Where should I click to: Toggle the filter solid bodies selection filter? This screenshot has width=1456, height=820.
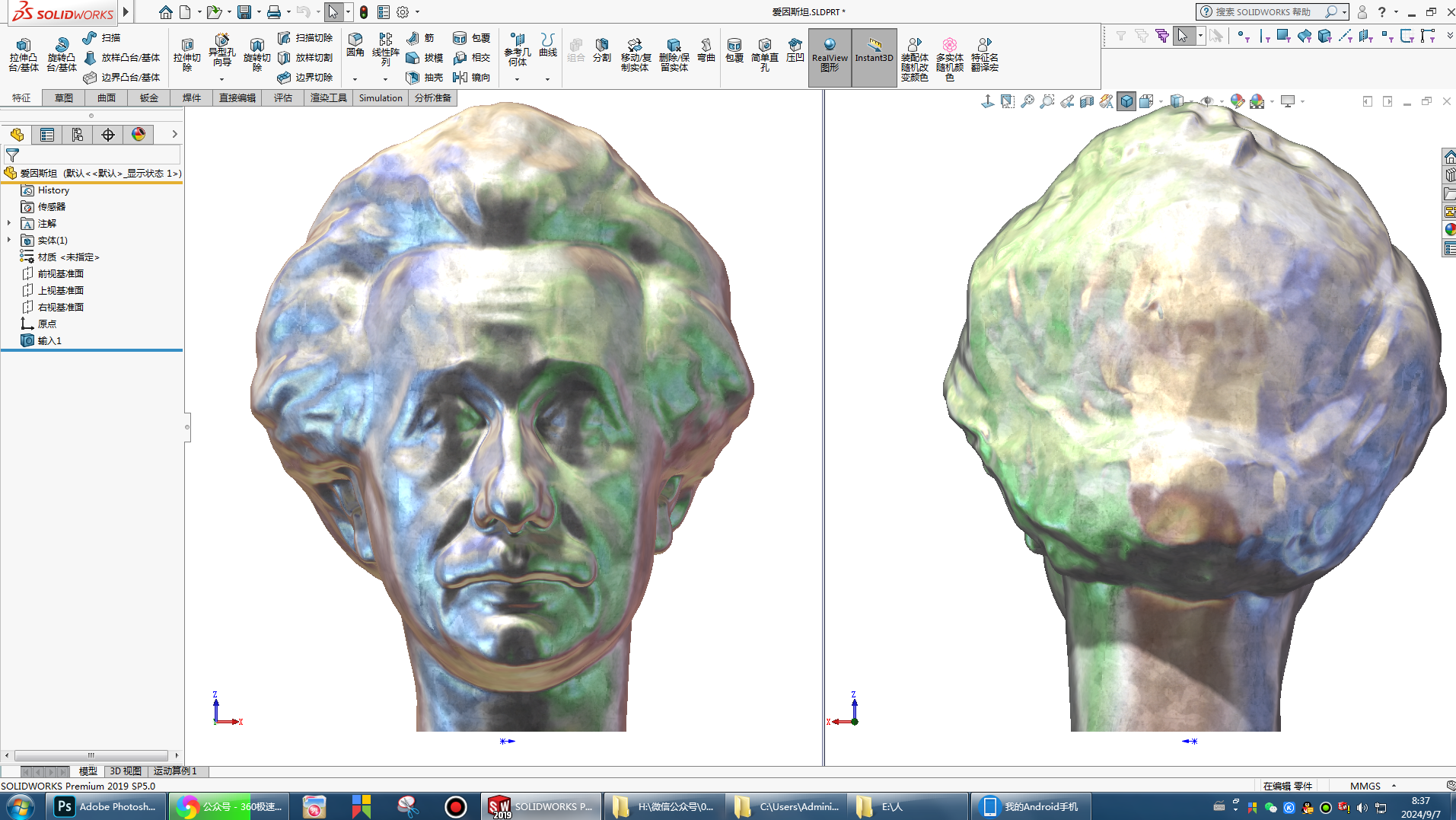[x=1325, y=36]
